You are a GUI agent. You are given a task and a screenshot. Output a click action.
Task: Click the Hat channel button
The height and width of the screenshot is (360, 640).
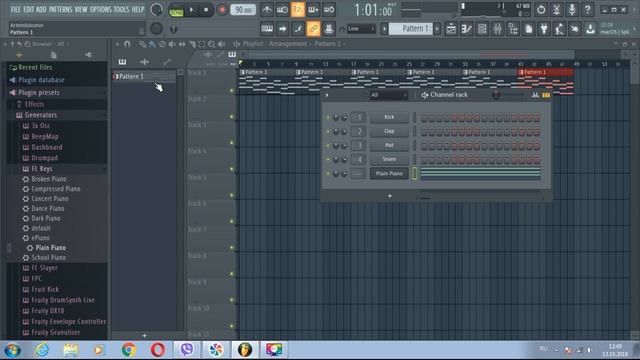(389, 145)
